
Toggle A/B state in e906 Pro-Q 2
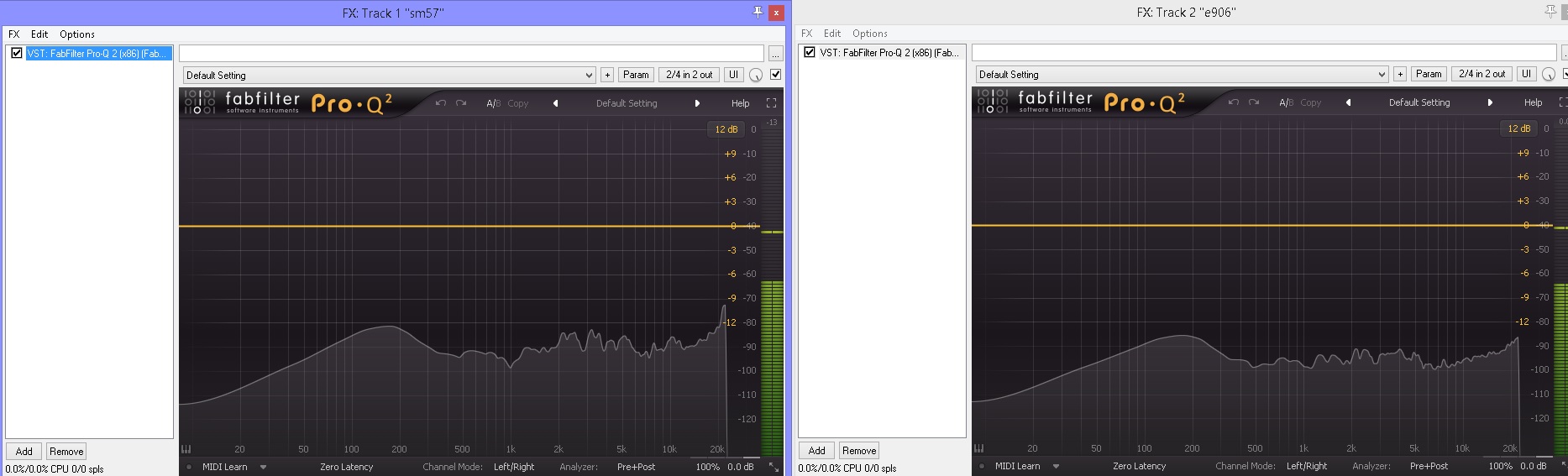tap(1286, 102)
